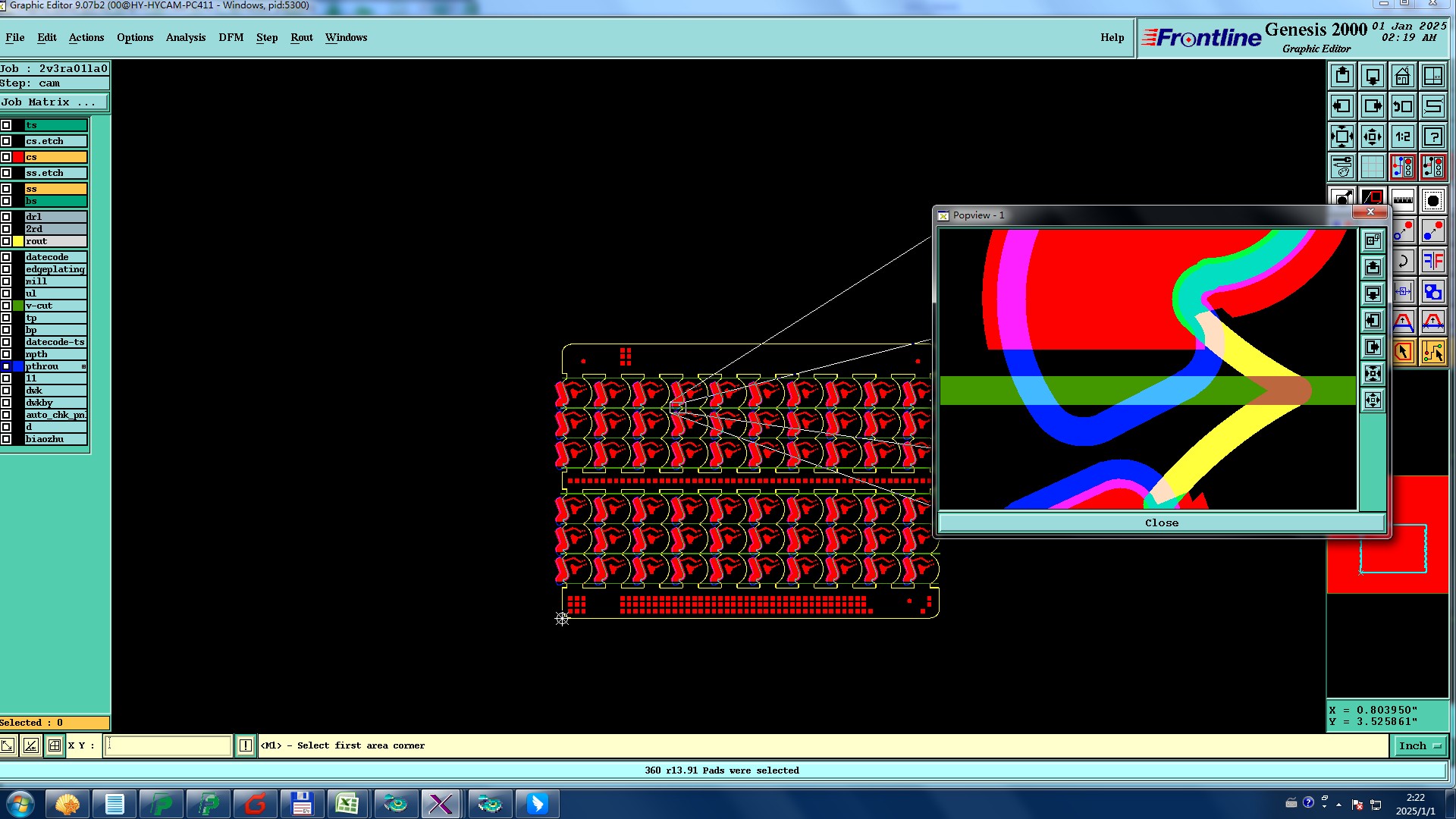Viewport: 1456px width, 819px height.
Task: Click the question mark query icon
Action: [x=1433, y=136]
